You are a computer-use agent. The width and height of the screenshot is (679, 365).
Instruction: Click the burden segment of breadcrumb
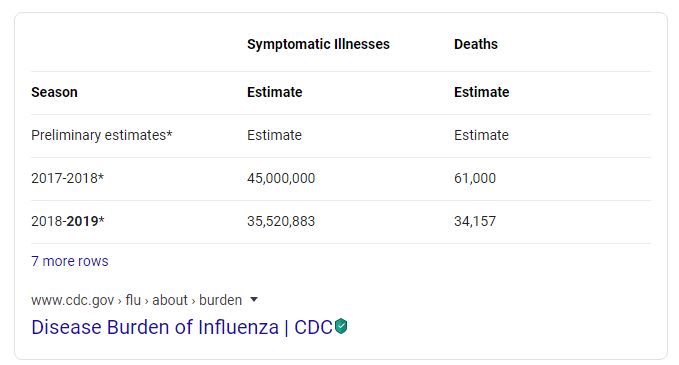pyautogui.click(x=220, y=300)
